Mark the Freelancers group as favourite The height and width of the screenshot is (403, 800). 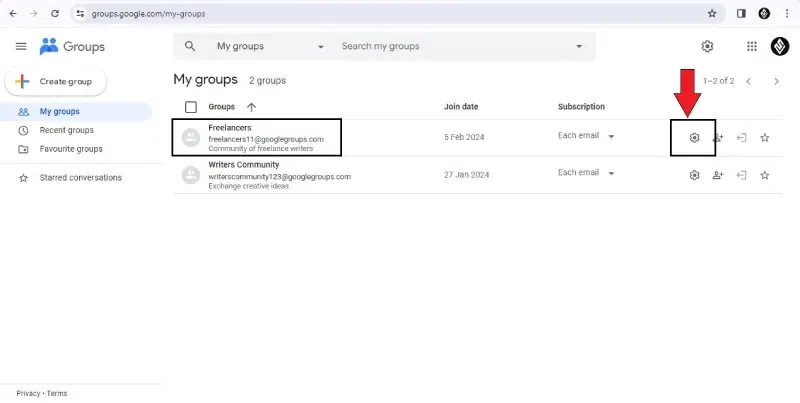coord(765,138)
